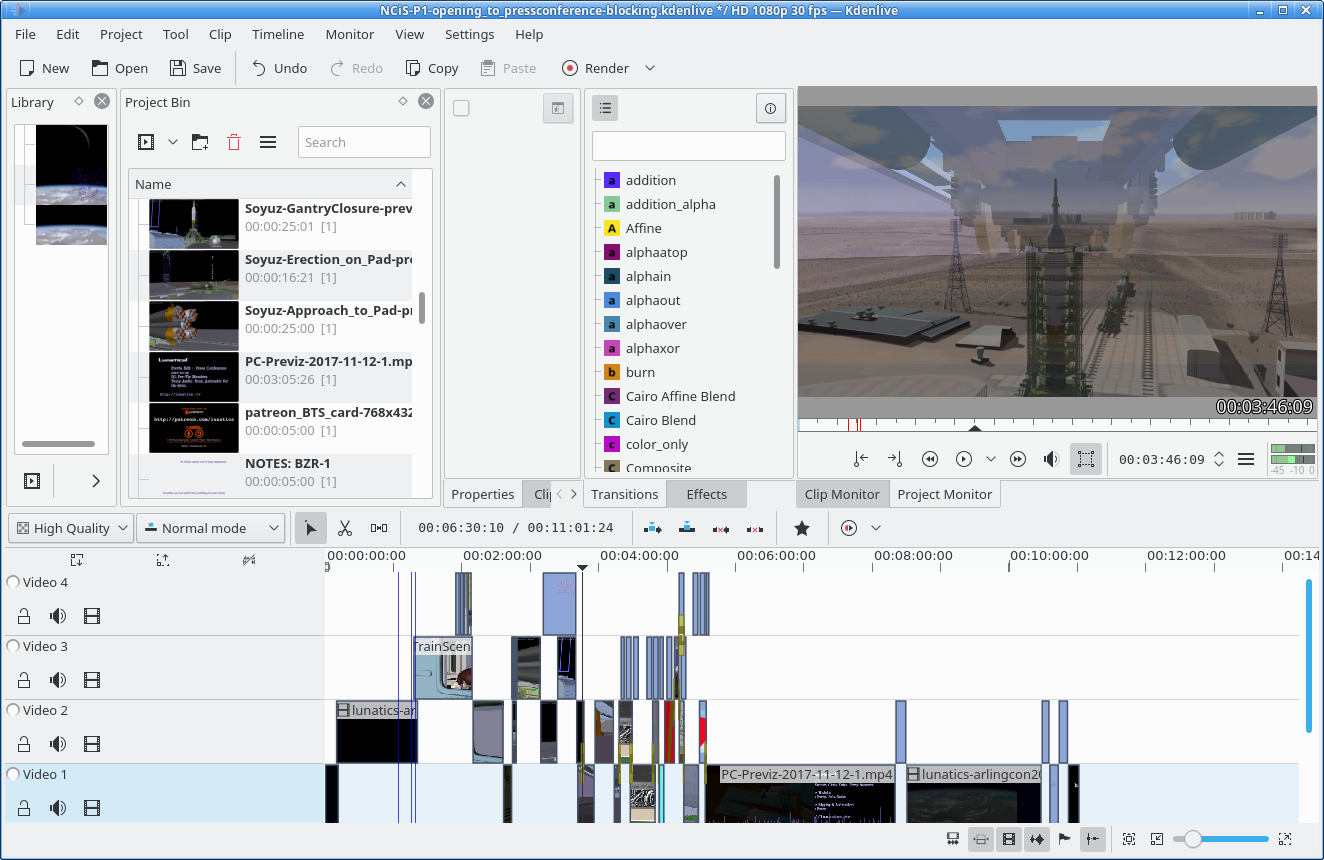This screenshot has height=860, width=1324.
Task: Mute audio on Video 3 track
Action: (58, 680)
